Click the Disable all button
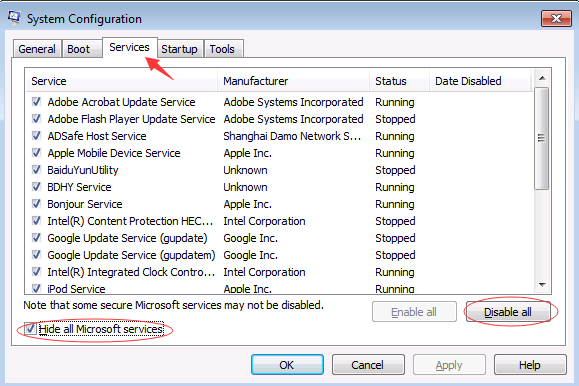Screen dimensions: 579x386 coord(508,312)
